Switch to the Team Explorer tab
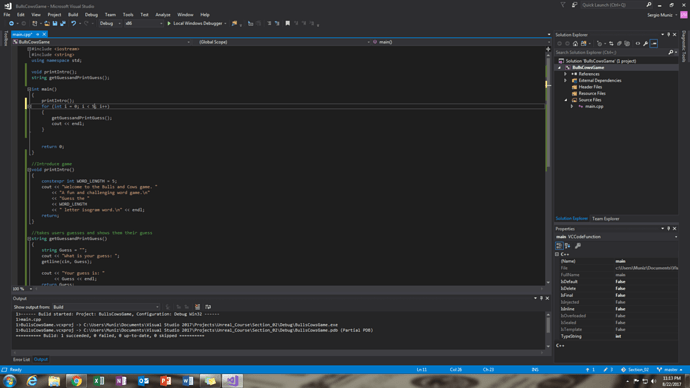Image resolution: width=690 pixels, height=388 pixels. coord(606,219)
